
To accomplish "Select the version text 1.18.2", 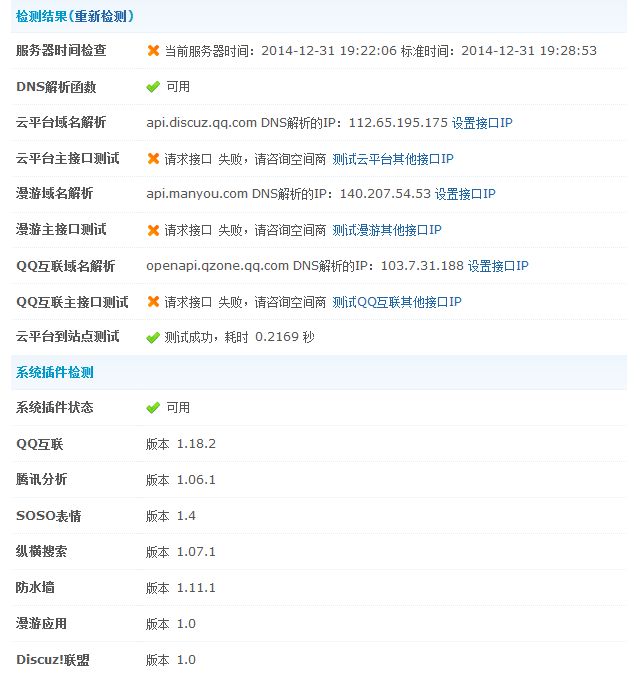I will (x=196, y=444).
